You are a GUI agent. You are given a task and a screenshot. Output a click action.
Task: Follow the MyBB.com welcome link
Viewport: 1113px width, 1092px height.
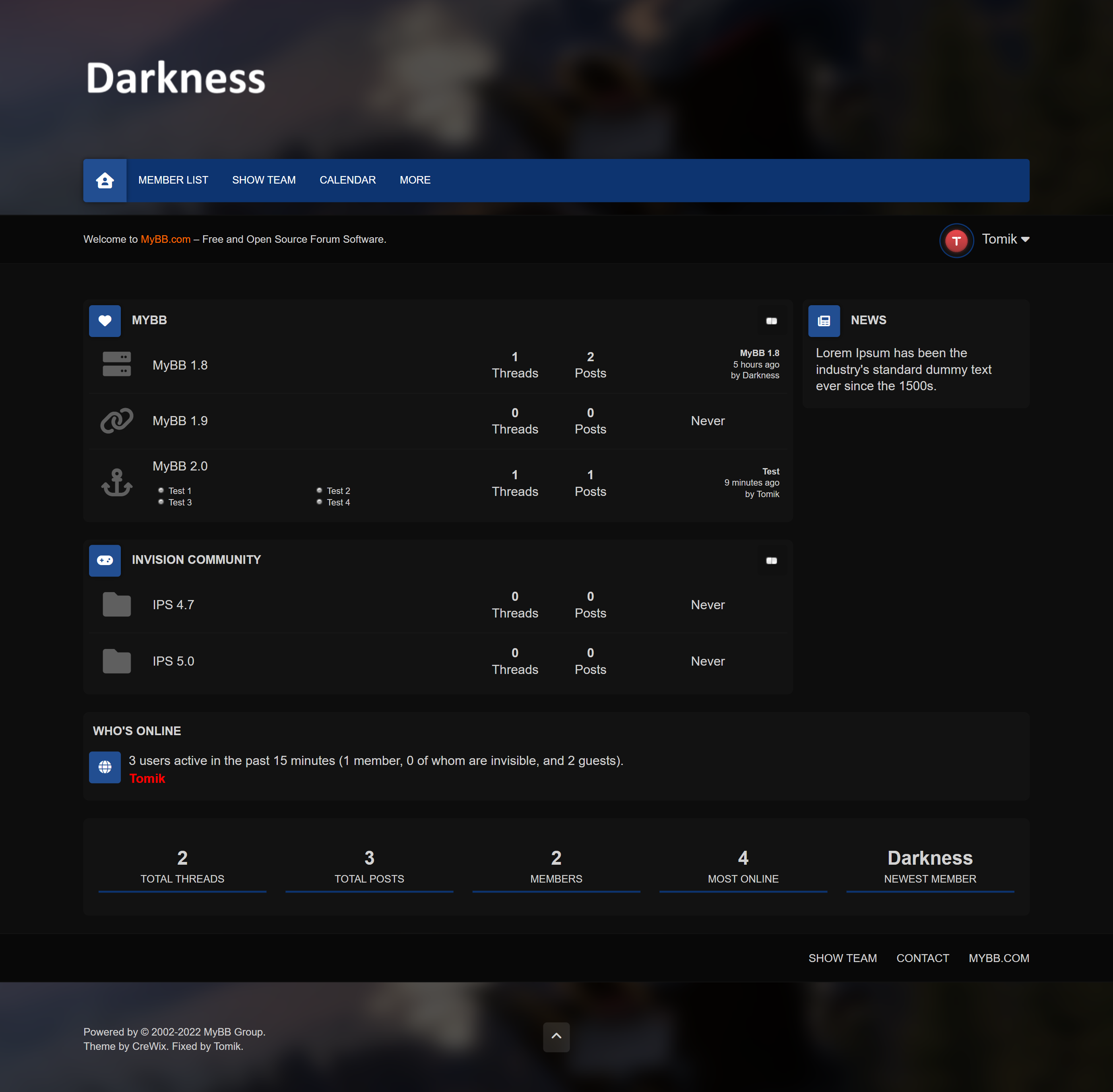[x=165, y=239]
